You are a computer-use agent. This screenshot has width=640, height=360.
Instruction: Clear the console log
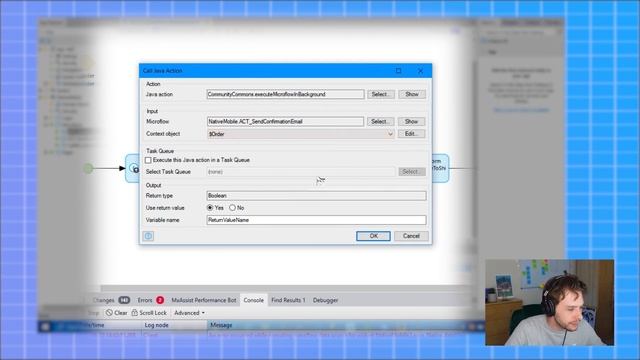(116, 313)
